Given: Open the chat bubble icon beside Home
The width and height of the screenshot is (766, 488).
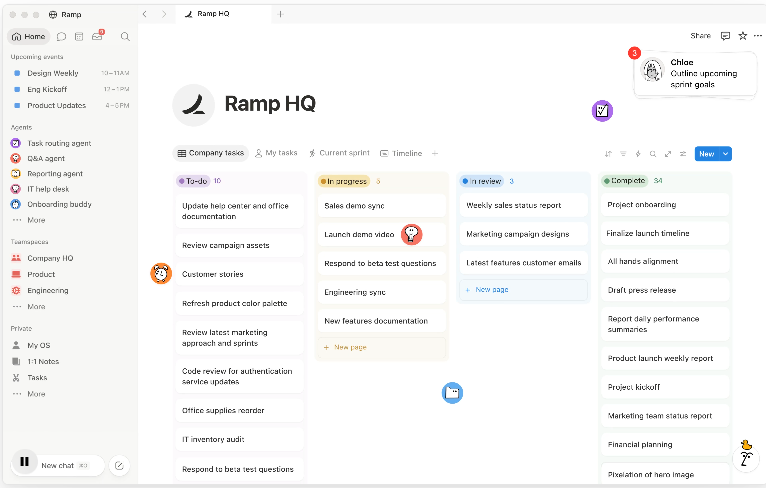Looking at the screenshot, I should pos(61,37).
